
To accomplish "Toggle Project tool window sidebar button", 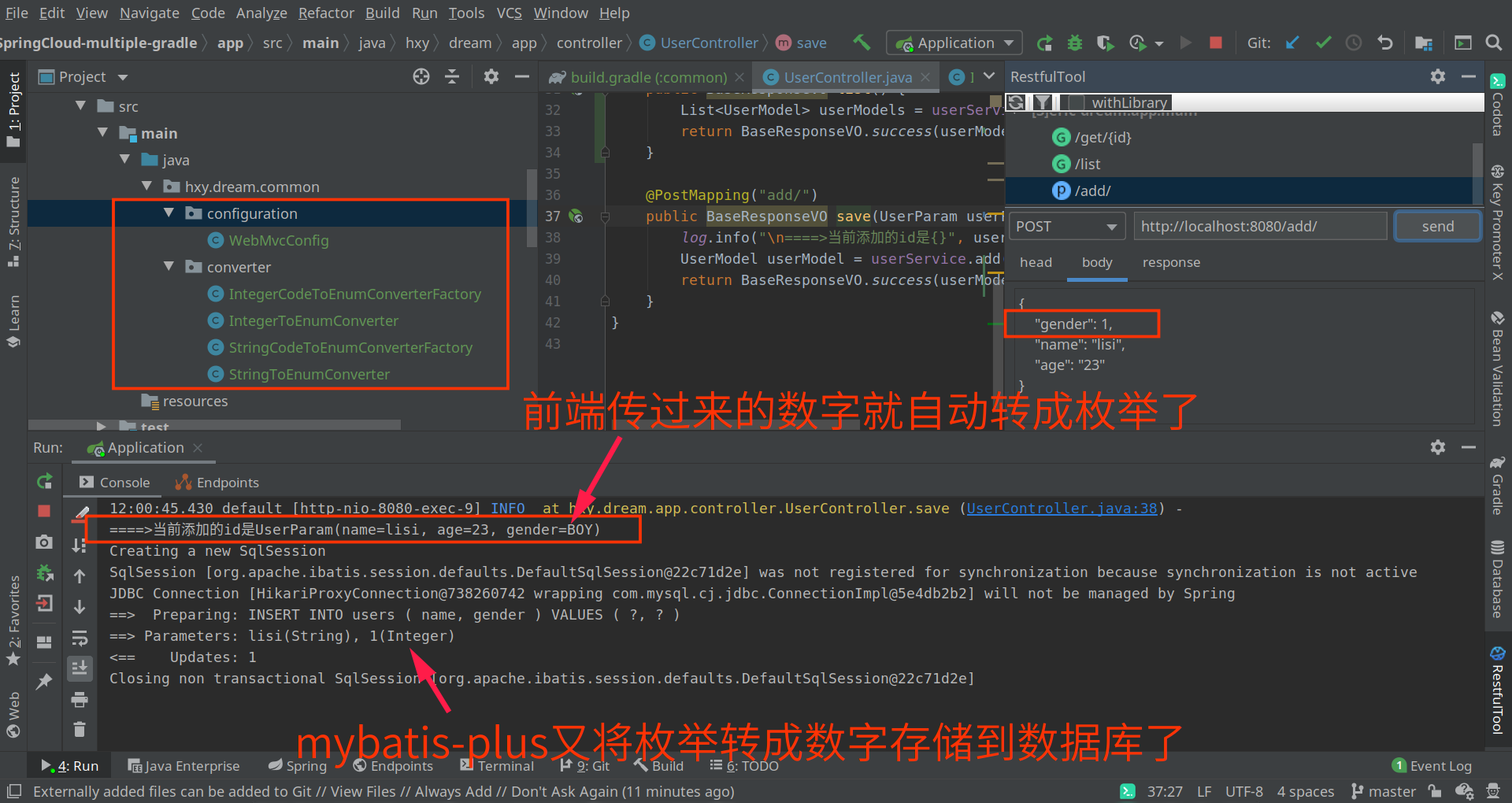I will click(13, 110).
